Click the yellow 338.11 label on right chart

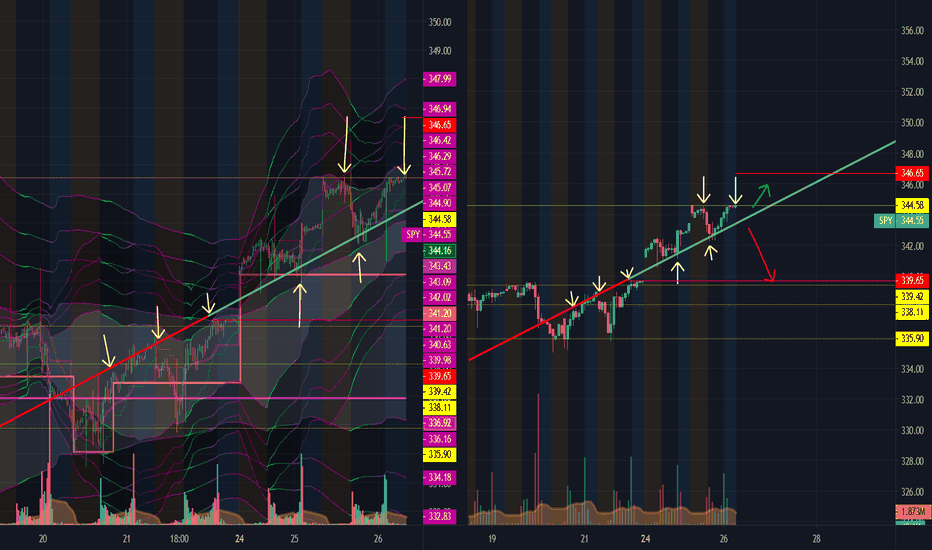pos(912,312)
